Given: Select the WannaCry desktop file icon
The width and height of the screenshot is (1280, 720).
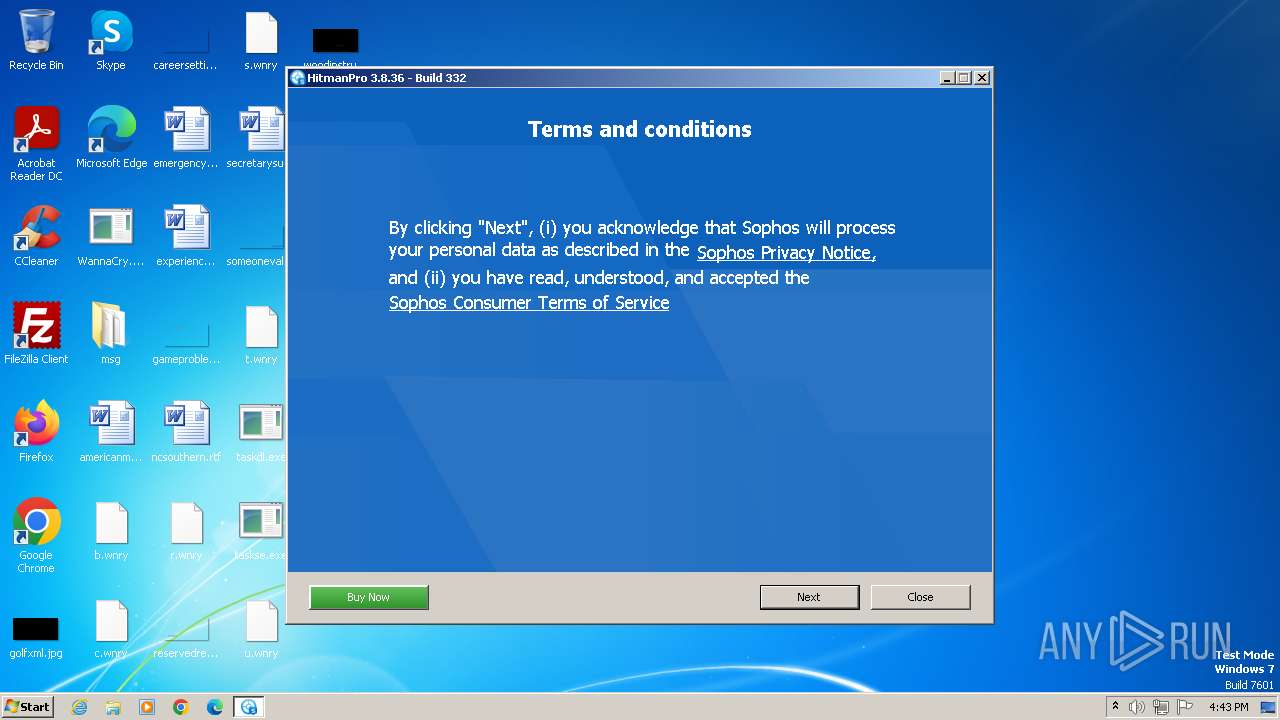Looking at the screenshot, I should click(111, 236).
